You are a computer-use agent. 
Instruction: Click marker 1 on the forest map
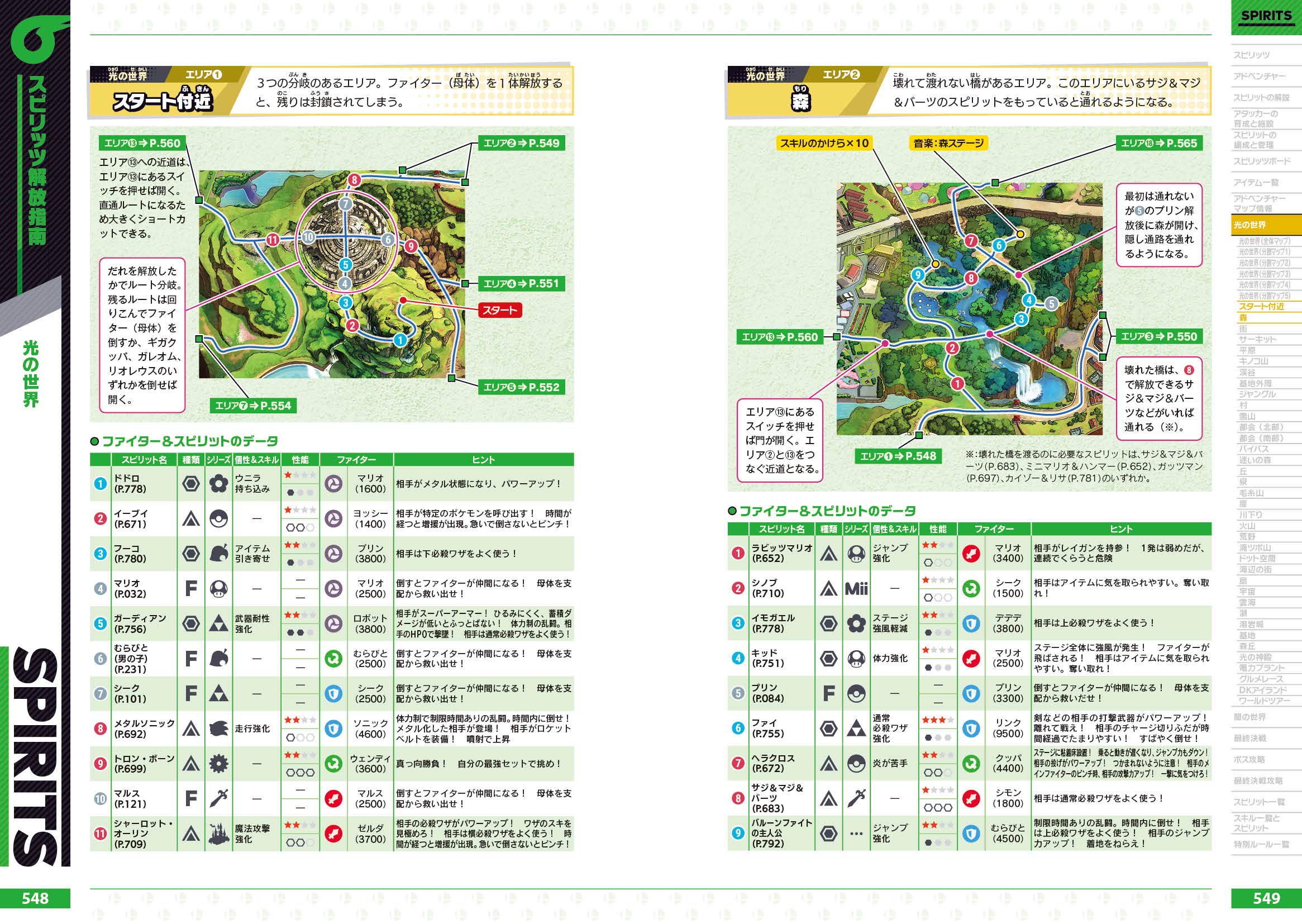[x=957, y=383]
